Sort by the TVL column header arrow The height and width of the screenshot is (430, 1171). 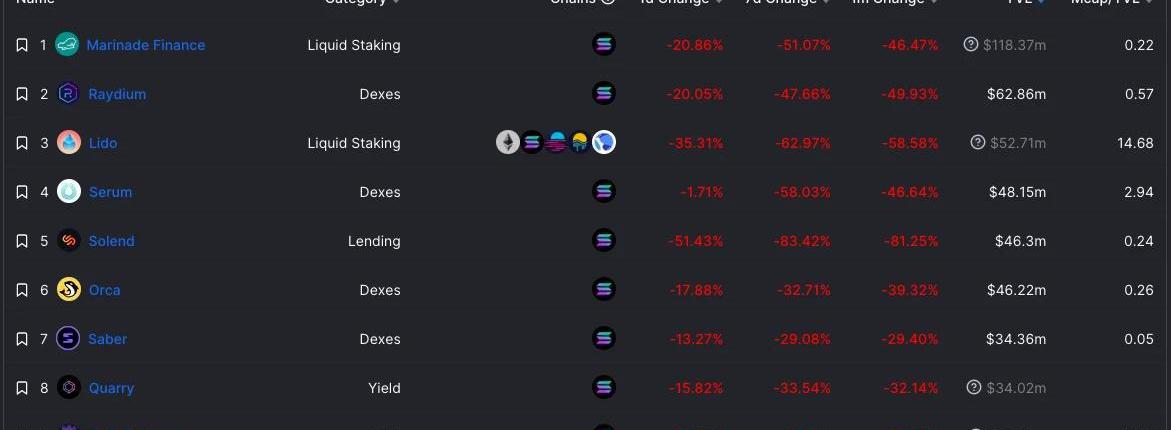[x=1042, y=2]
